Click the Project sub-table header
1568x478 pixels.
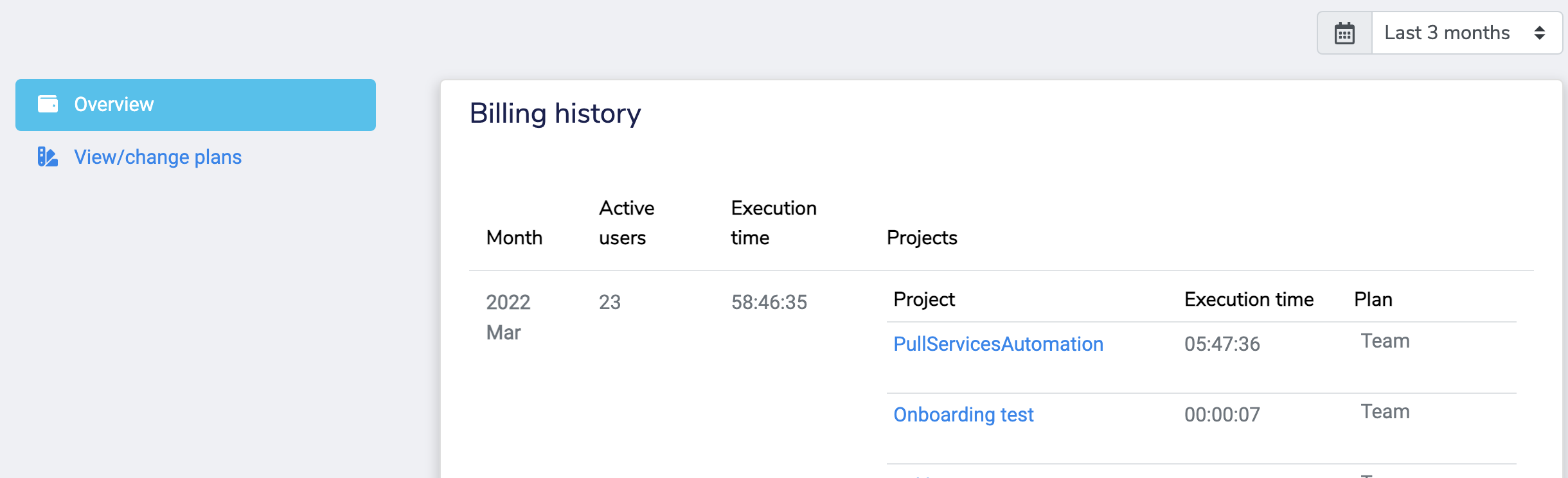(924, 299)
